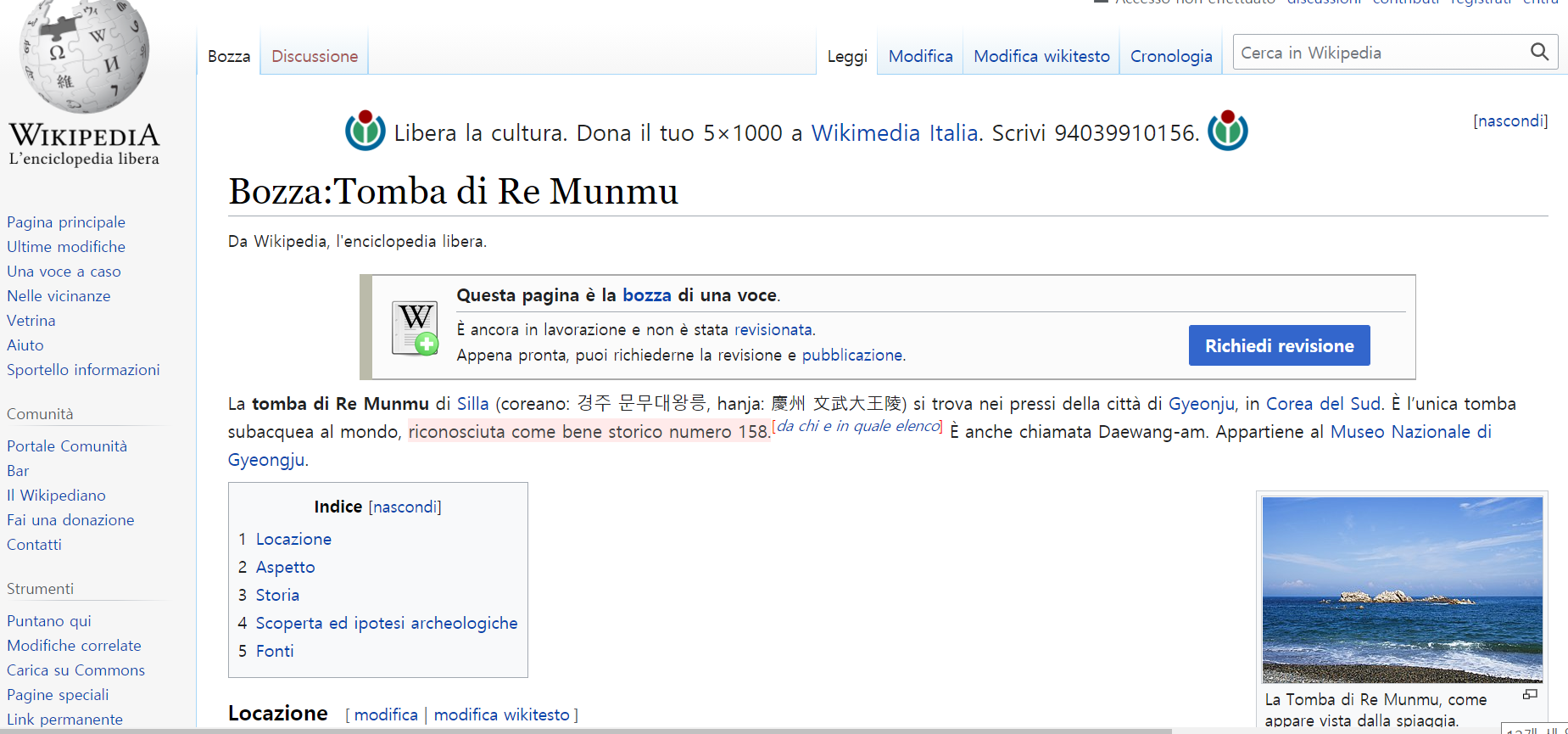Follow the Gyeonju link
This screenshot has width=1568, height=734.
click(x=1202, y=404)
